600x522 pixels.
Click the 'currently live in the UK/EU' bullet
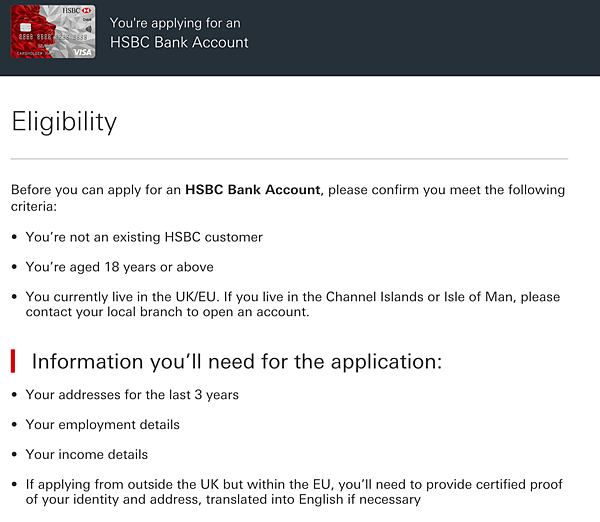click(293, 304)
